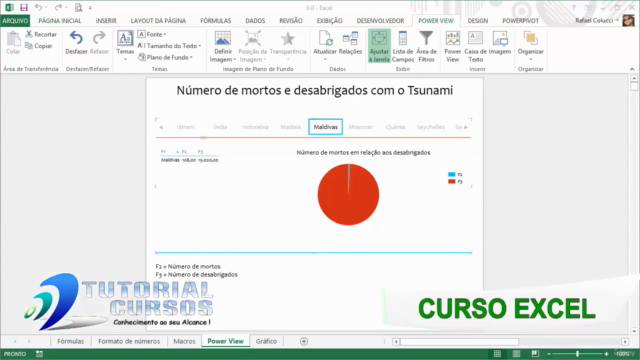Switch to Page Layout view icon
Screen dimensions: 640x360
(x=516, y=354)
